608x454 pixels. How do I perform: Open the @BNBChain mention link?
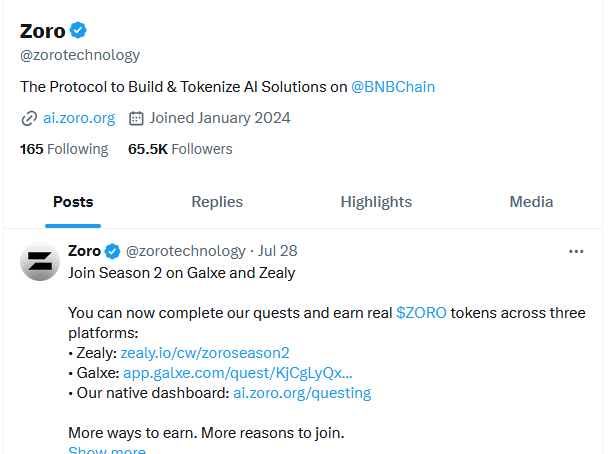point(393,87)
